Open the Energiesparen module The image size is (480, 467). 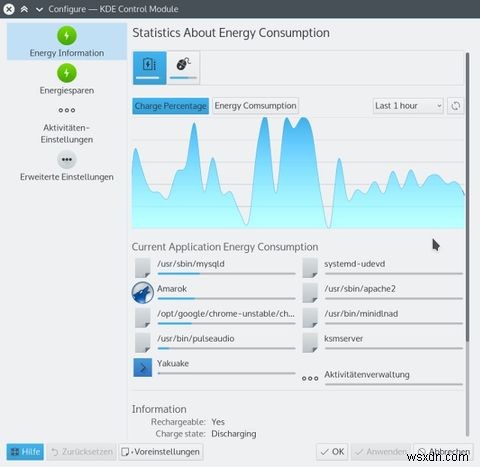click(67, 79)
